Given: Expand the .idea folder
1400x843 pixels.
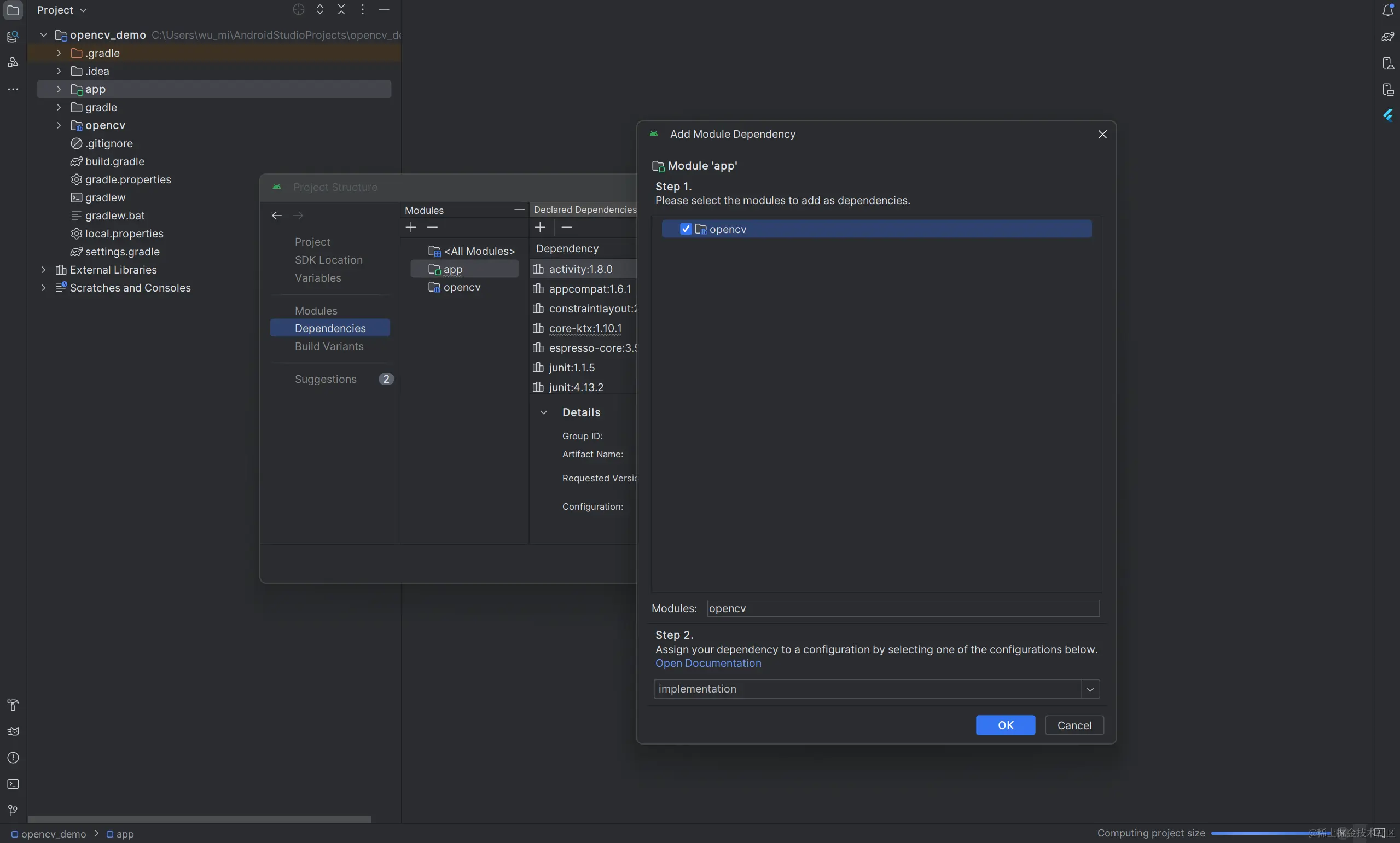Looking at the screenshot, I should 59,71.
